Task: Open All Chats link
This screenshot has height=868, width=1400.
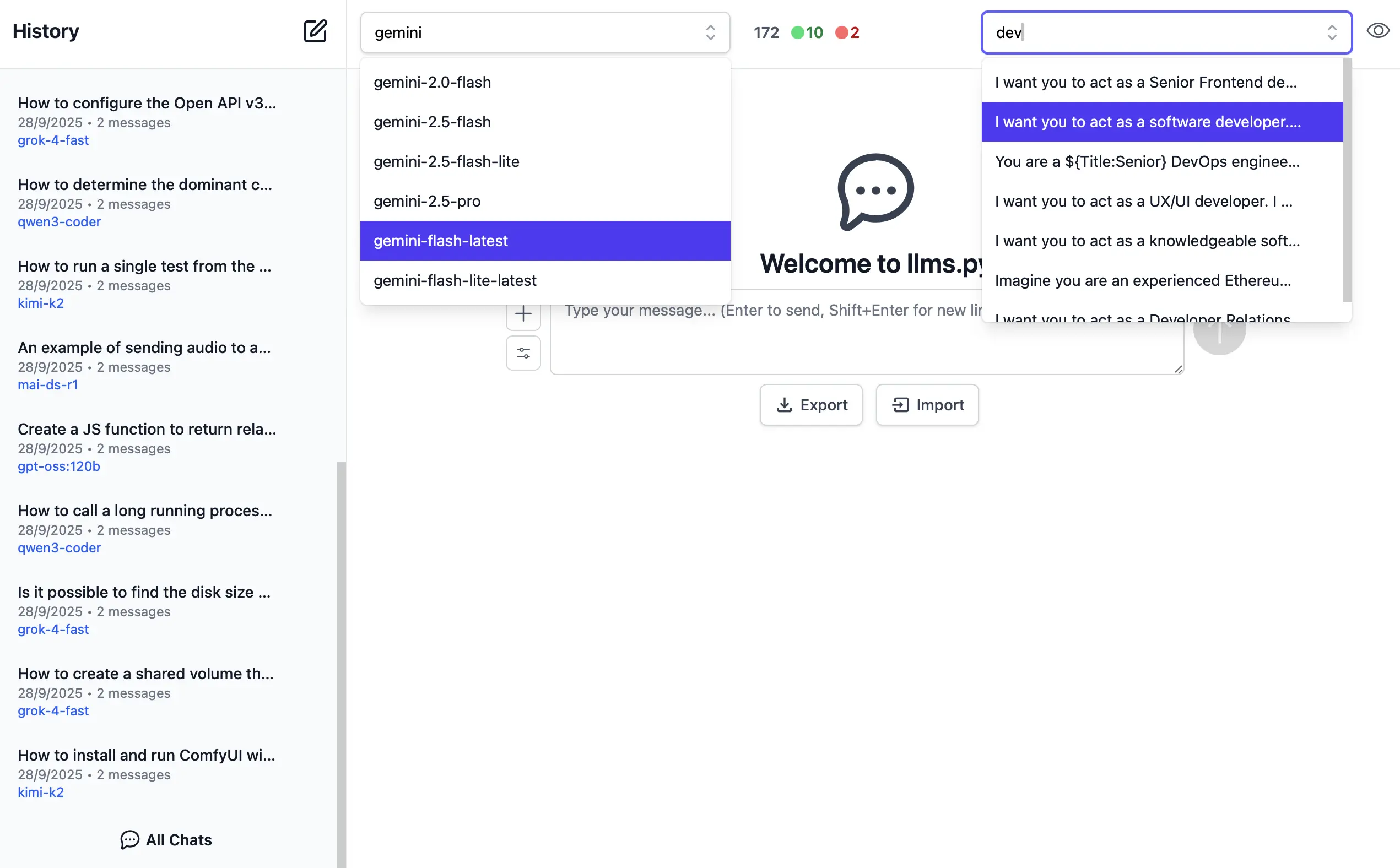Action: tap(166, 840)
